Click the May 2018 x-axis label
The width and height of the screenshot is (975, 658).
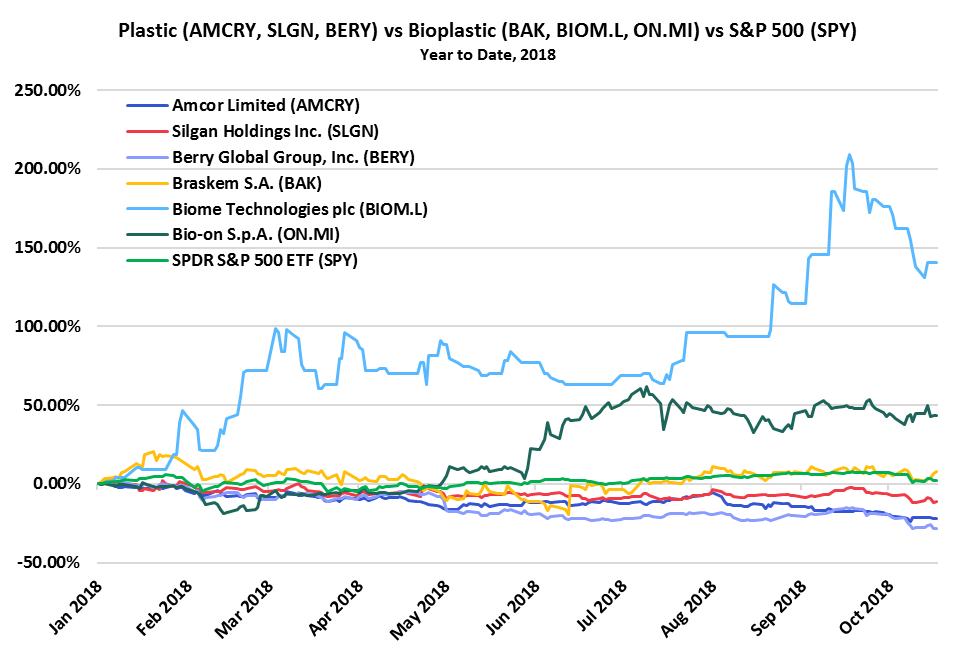(420, 609)
